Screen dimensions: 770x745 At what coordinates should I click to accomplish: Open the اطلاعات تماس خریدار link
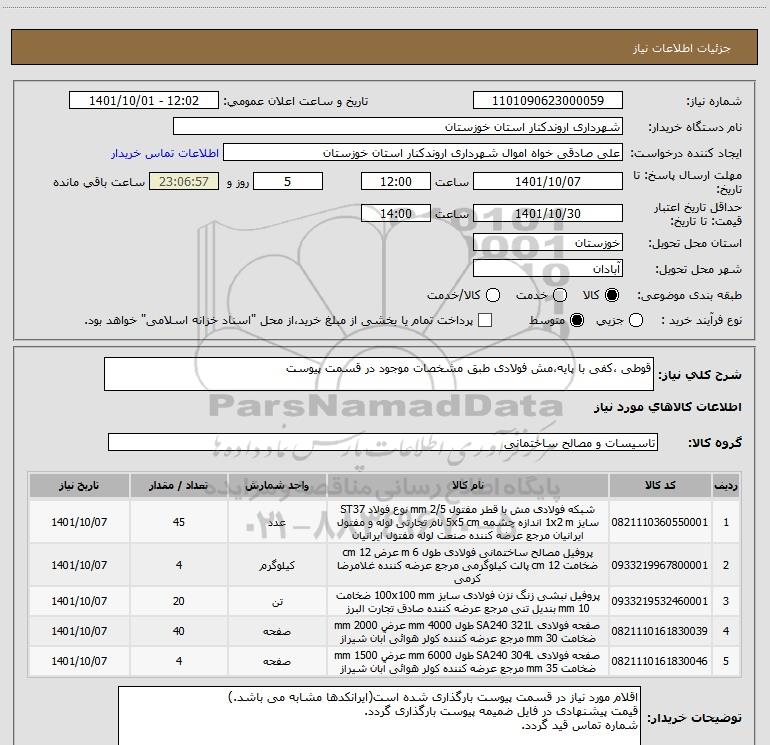[165, 153]
